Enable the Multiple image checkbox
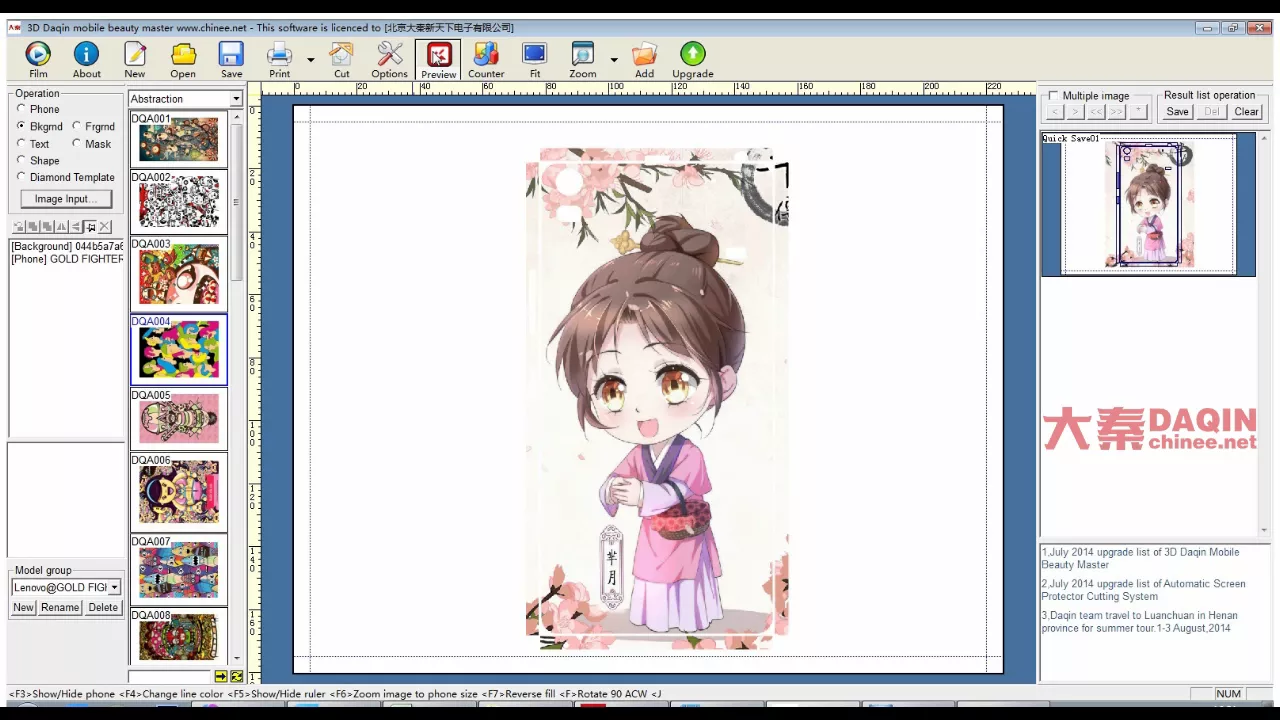Screen dimensions: 1280x720 click(1053, 96)
